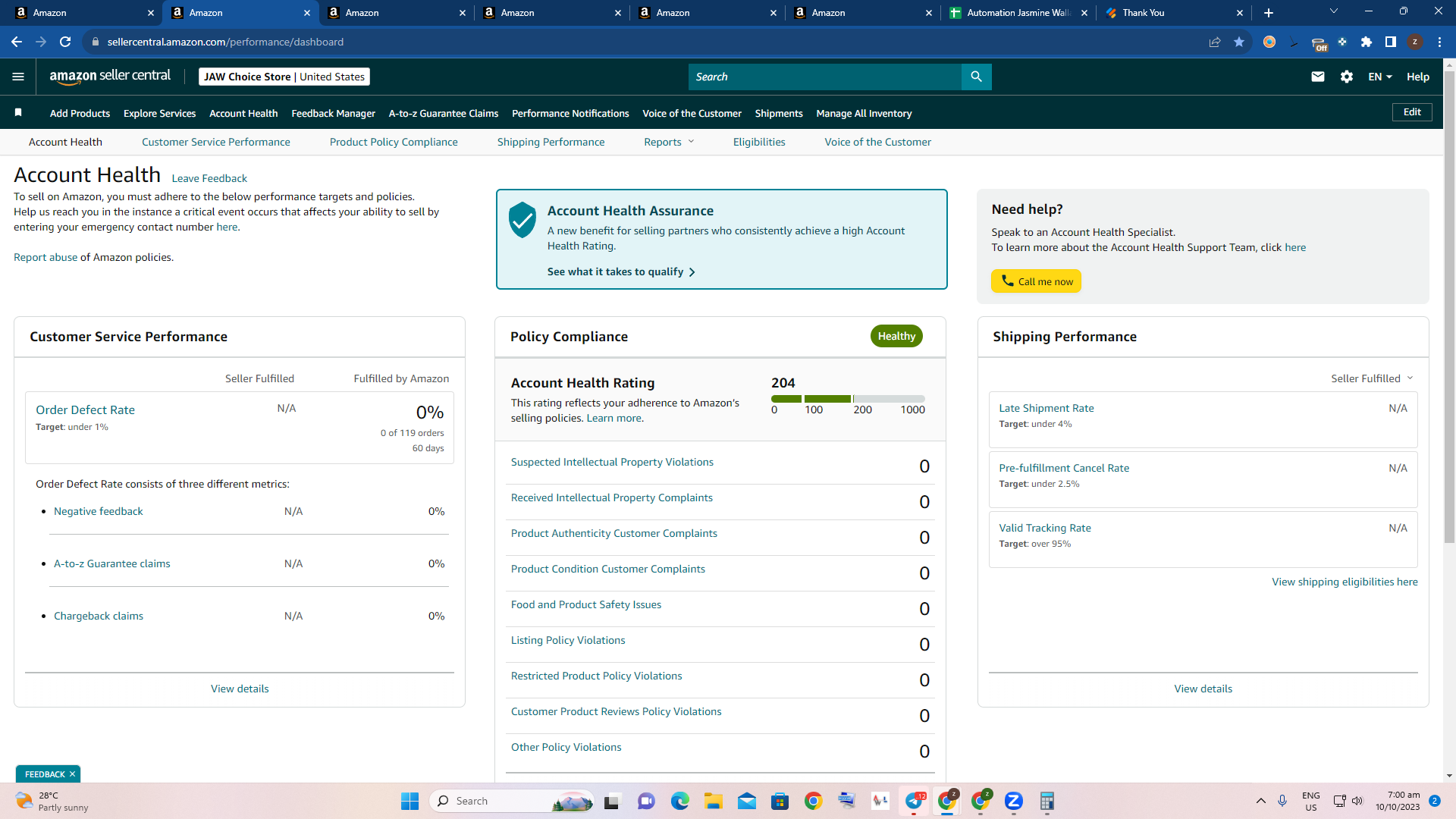Close the FEEDBACK tab widget
The width and height of the screenshot is (1456, 819).
tap(72, 774)
